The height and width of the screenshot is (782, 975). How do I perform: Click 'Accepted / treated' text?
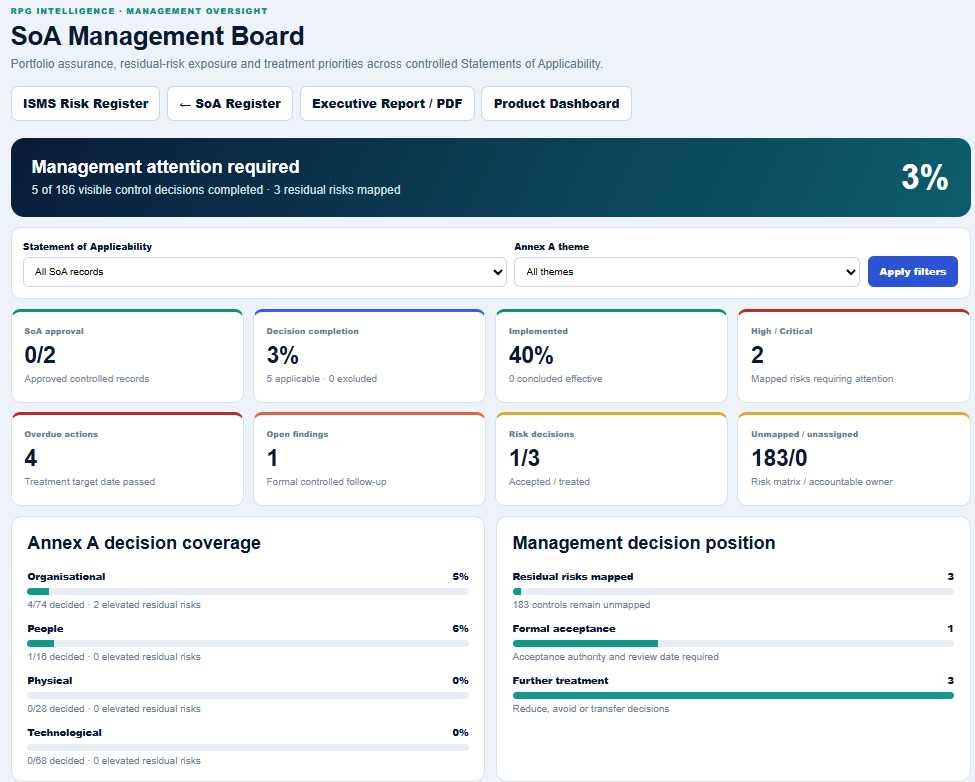point(549,482)
